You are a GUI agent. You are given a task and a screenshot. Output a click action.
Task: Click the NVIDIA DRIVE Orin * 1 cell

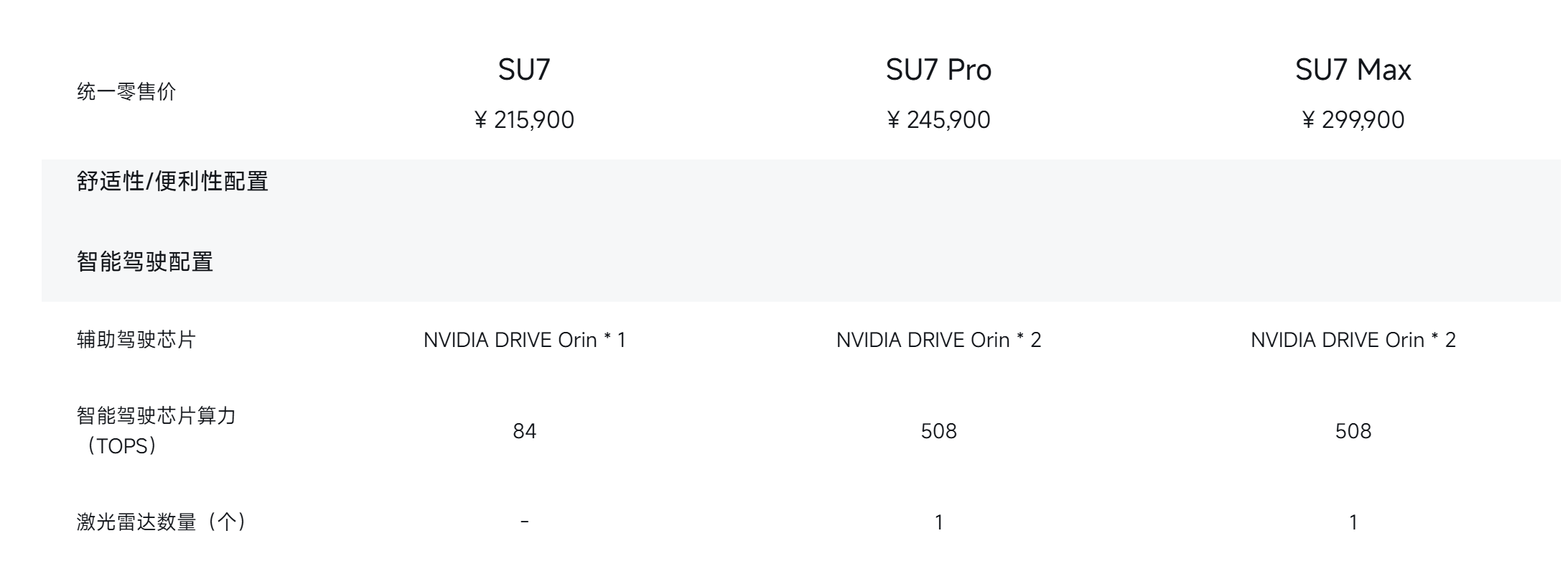tap(524, 340)
